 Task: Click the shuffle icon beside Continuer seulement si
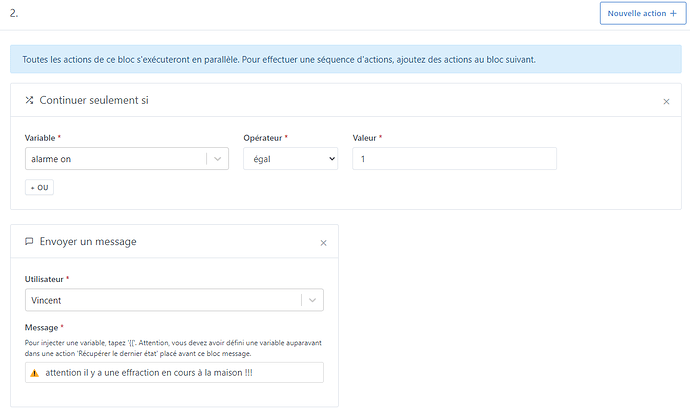click(29, 101)
